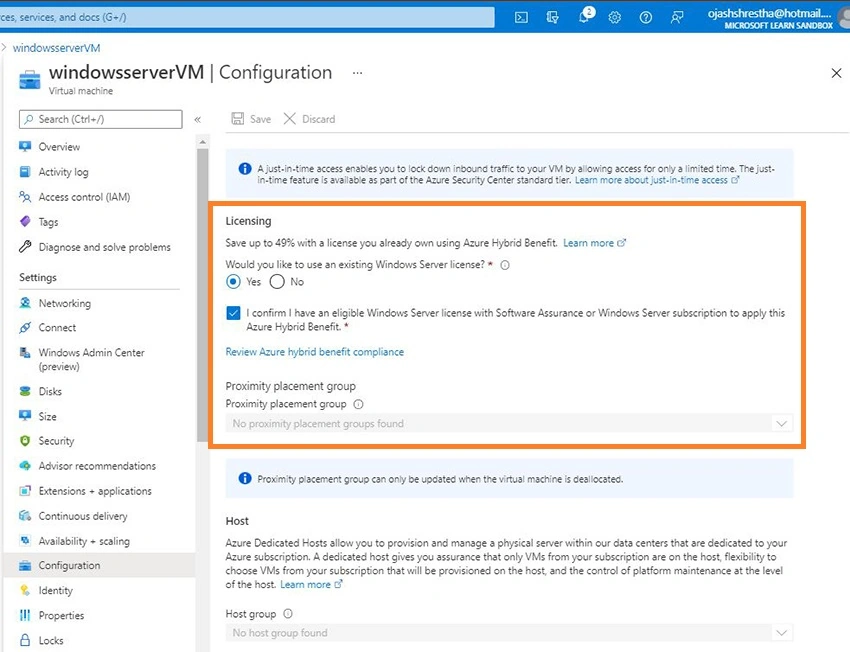Image resolution: width=850 pixels, height=652 pixels.
Task: Click info icon beside Windows Server license question
Action: pos(505,265)
